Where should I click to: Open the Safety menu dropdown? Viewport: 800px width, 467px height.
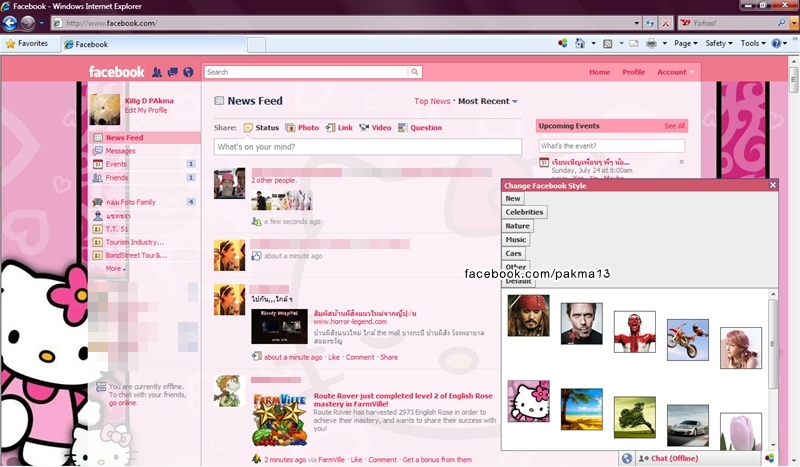pos(719,43)
